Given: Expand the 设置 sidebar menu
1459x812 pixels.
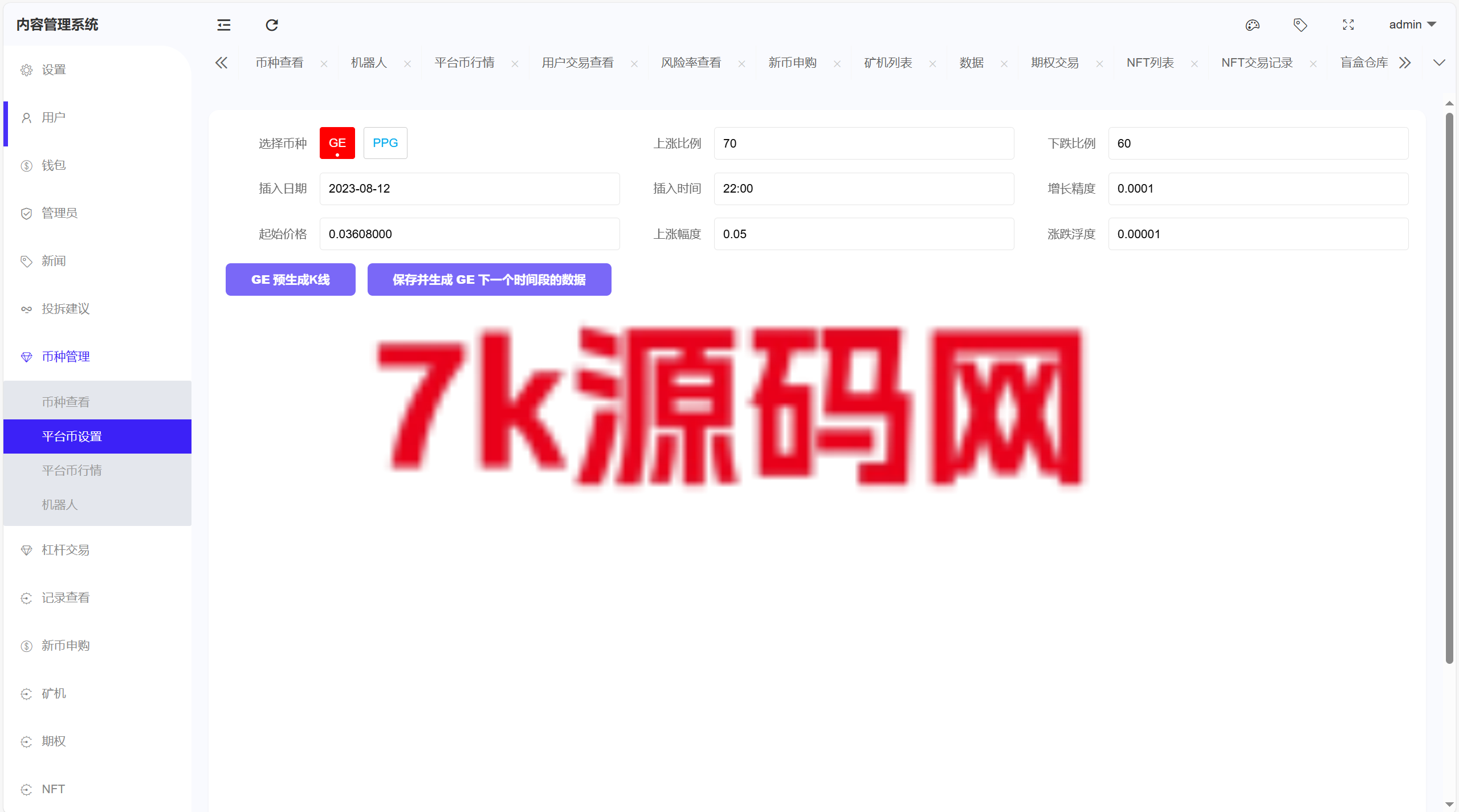Looking at the screenshot, I should tap(97, 70).
